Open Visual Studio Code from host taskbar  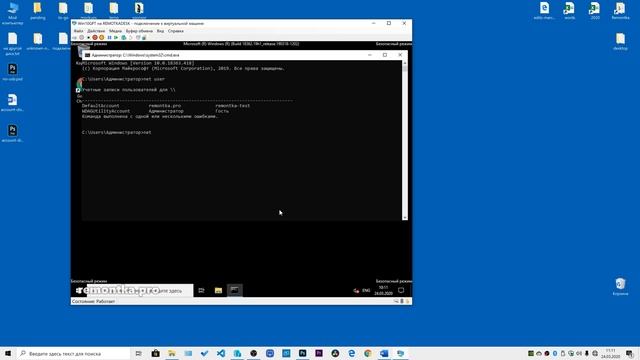coord(221,353)
